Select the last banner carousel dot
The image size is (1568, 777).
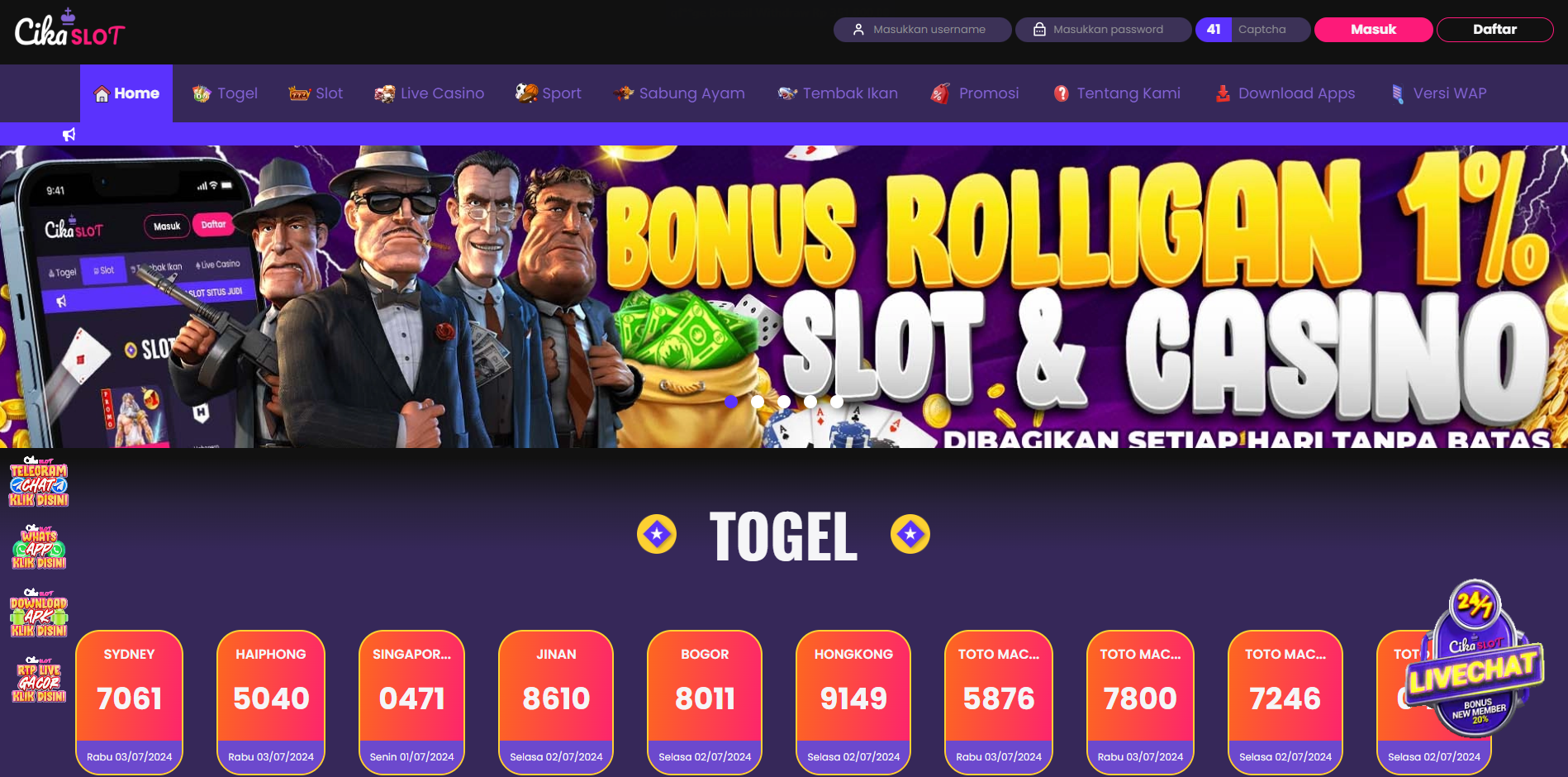[x=837, y=402]
